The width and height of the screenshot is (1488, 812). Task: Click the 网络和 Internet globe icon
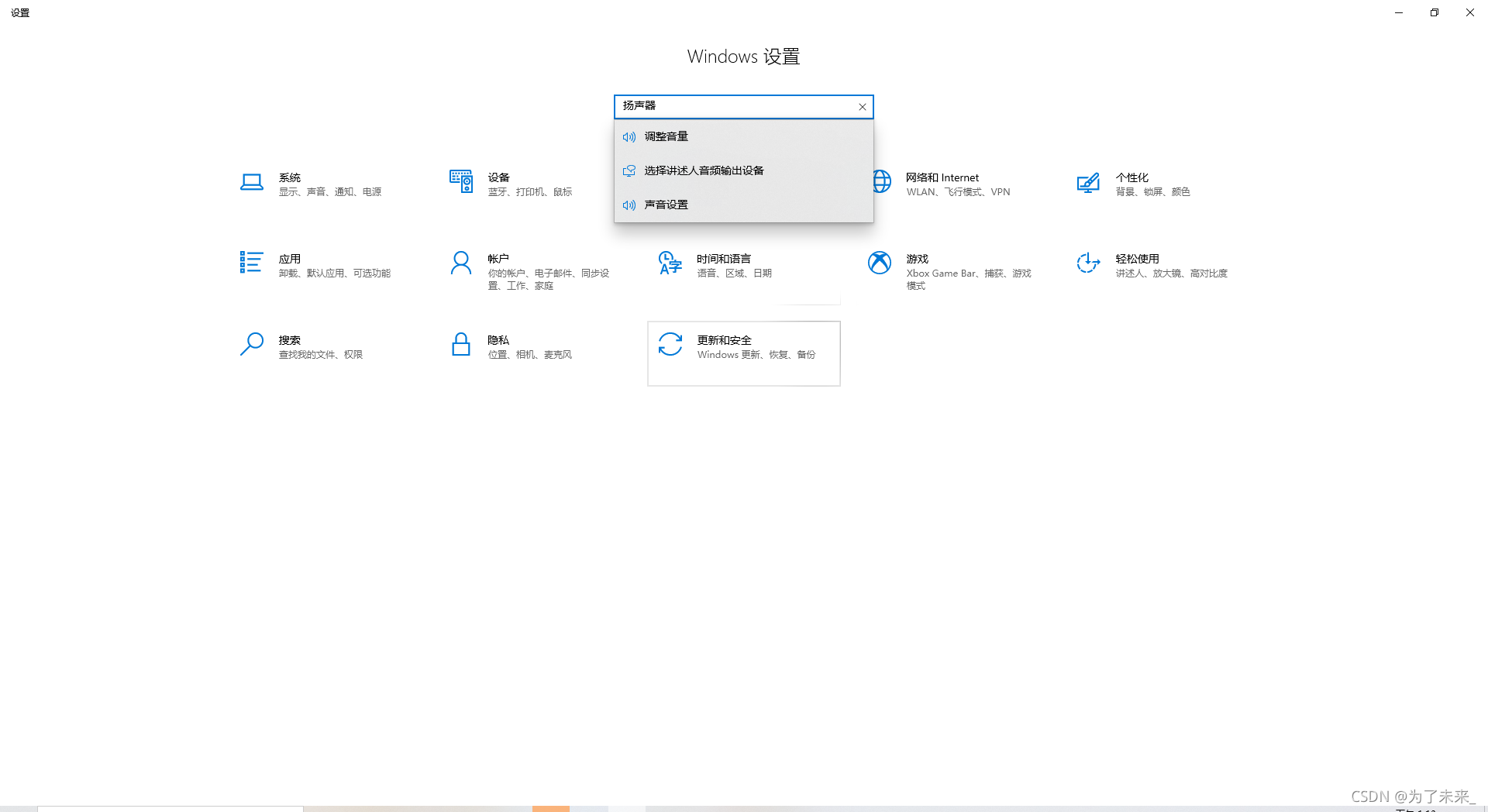click(x=882, y=181)
